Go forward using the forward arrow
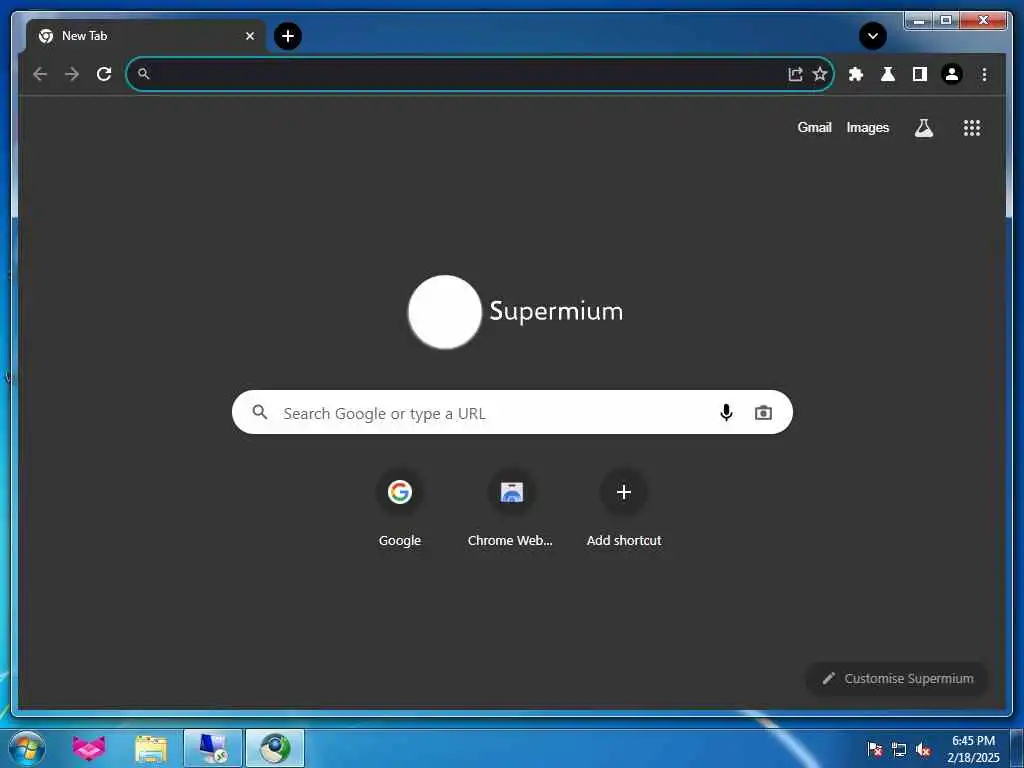 click(72, 74)
